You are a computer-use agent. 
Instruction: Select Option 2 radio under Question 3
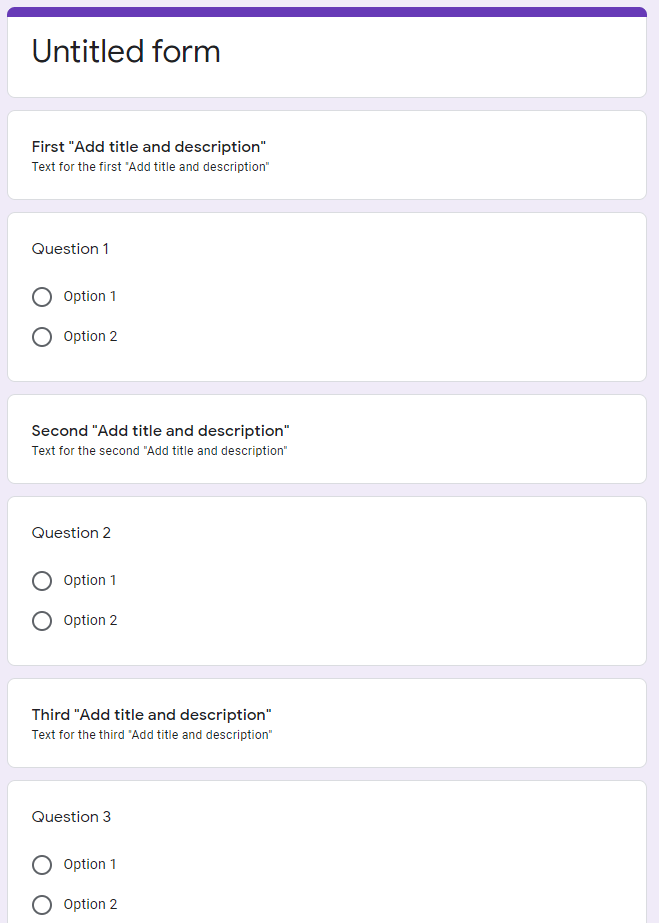click(x=42, y=905)
